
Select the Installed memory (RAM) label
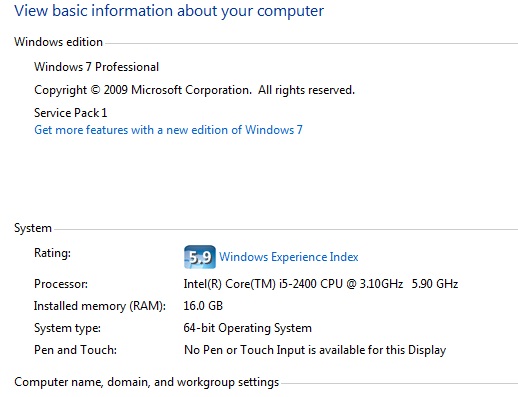[x=100, y=306]
